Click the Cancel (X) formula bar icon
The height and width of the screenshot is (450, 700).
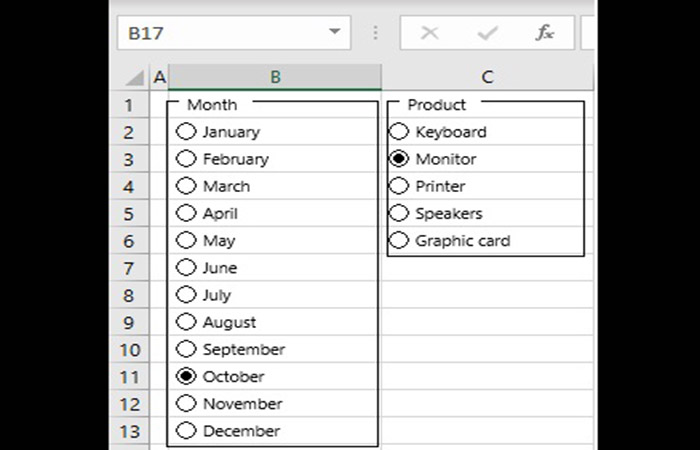[430, 33]
